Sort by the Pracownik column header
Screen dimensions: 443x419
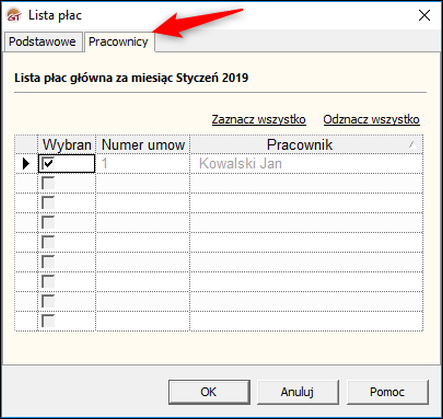pos(306,144)
